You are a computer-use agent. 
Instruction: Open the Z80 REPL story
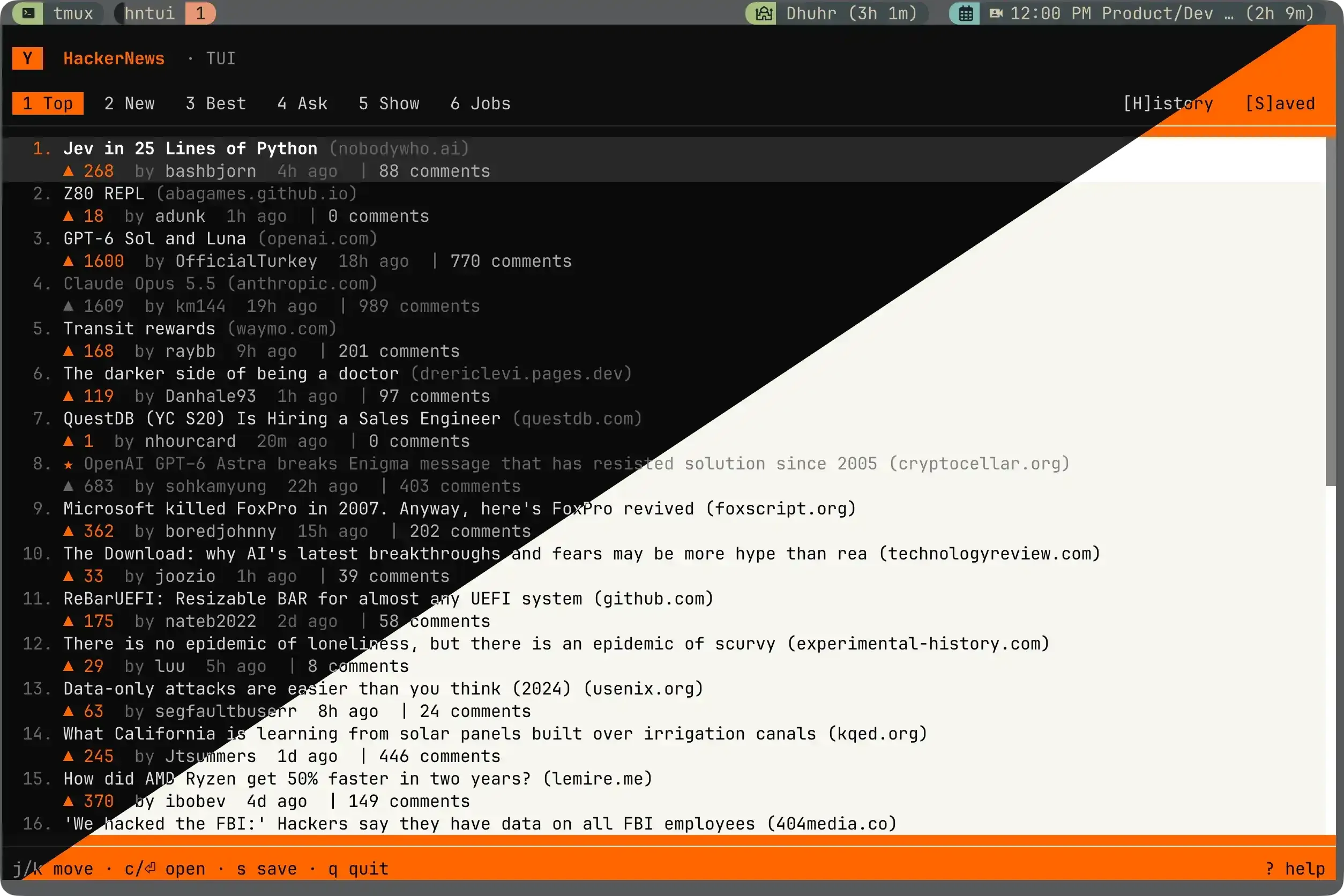104,193
